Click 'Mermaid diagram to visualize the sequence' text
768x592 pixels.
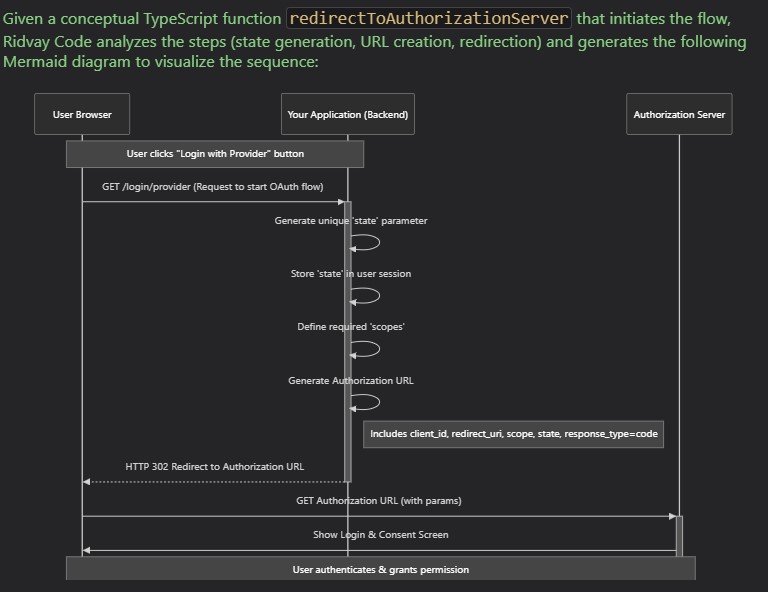pyautogui.click(x=161, y=62)
